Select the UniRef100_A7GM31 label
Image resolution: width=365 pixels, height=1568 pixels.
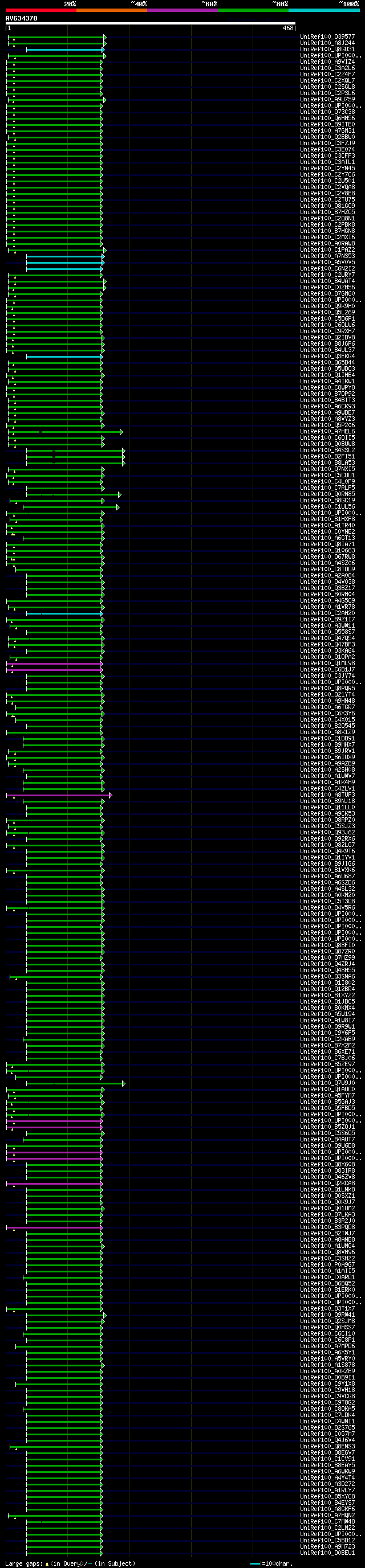pyautogui.click(x=327, y=131)
